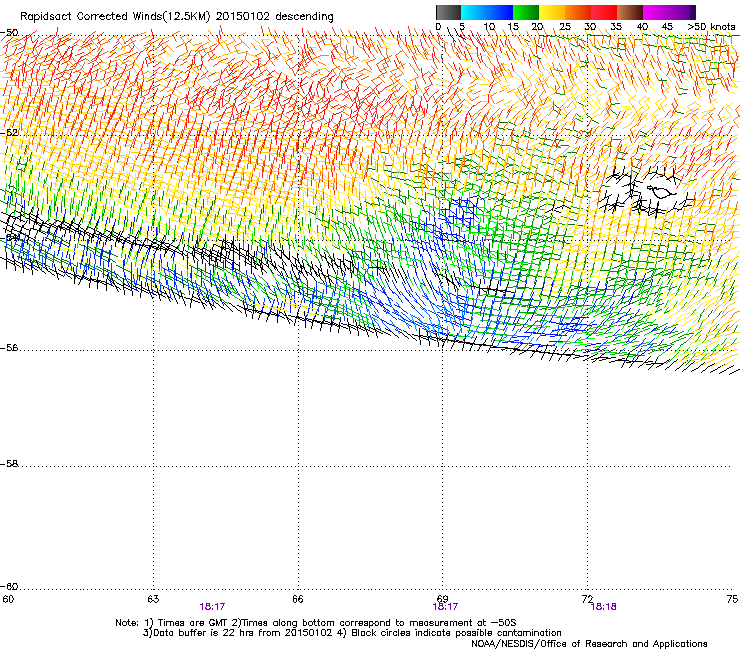Click the note 'Times are GMT'
This screenshot has width=740, height=650.
[x=191, y=623]
